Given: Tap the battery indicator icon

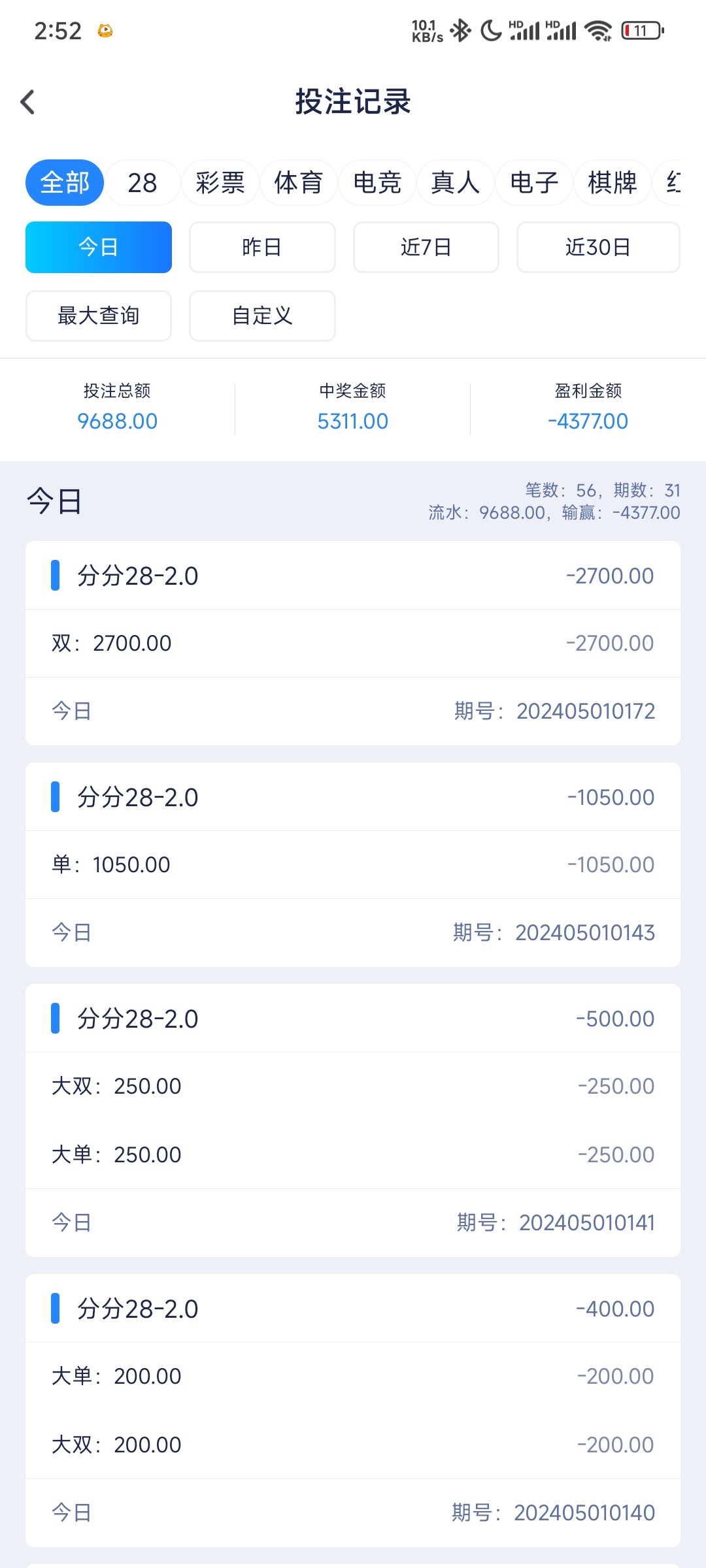Looking at the screenshot, I should pyautogui.click(x=642, y=31).
